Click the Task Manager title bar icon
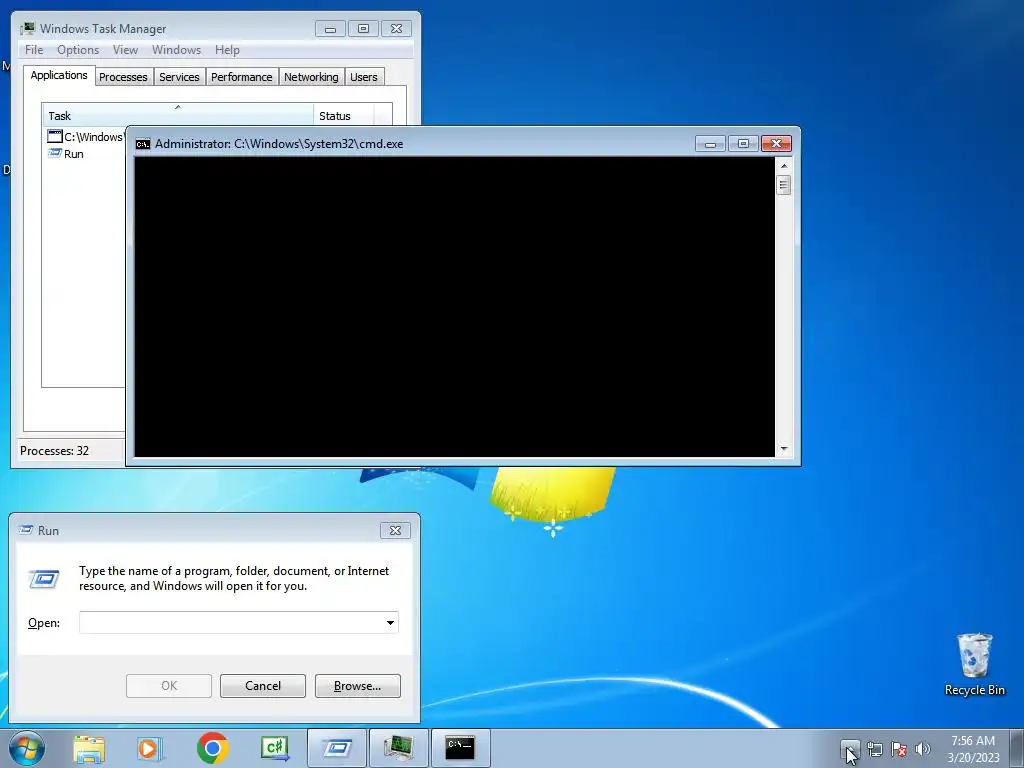Viewport: 1024px width, 768px height. [28, 29]
